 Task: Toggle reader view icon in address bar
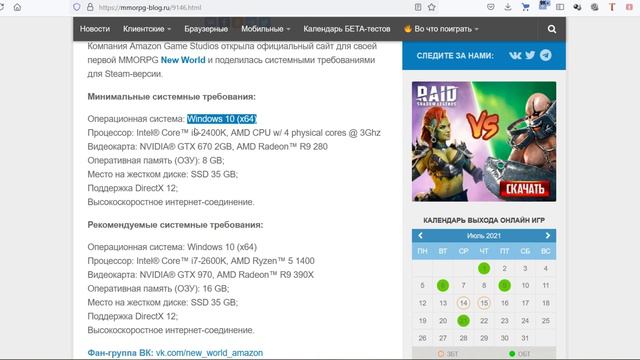click(418, 7)
